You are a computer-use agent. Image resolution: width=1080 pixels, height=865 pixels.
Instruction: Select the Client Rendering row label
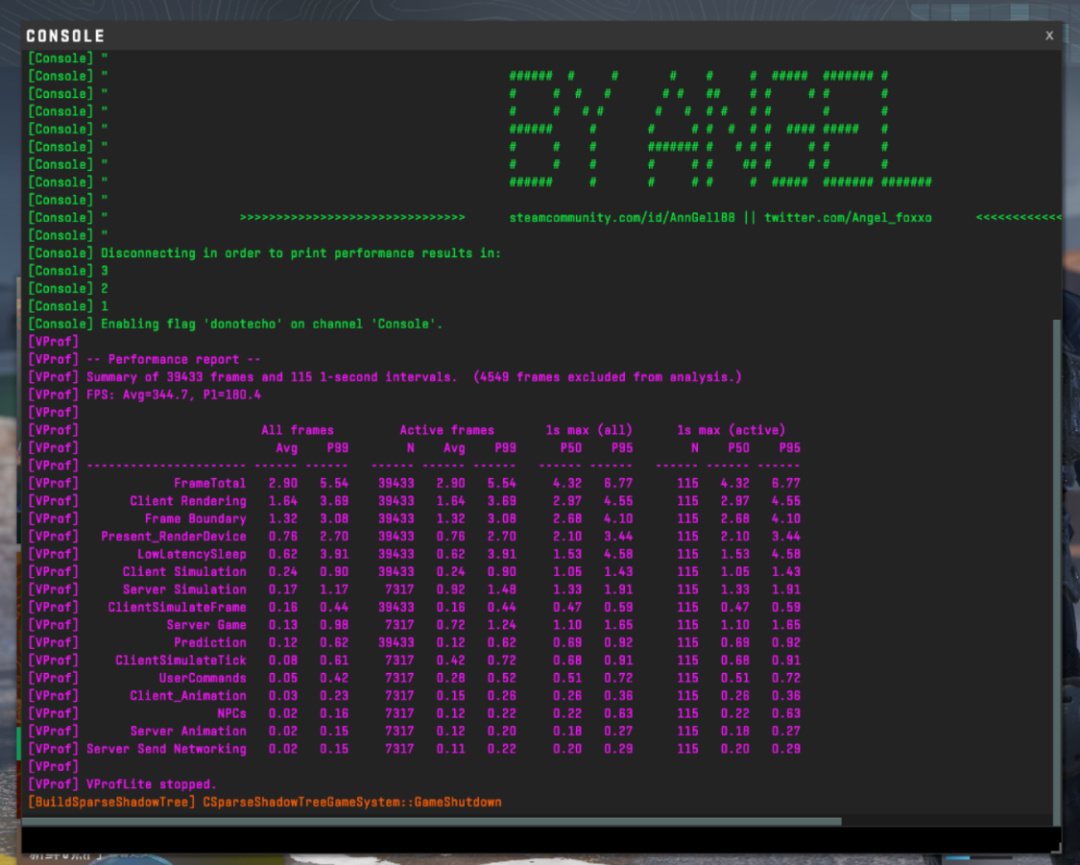187,501
